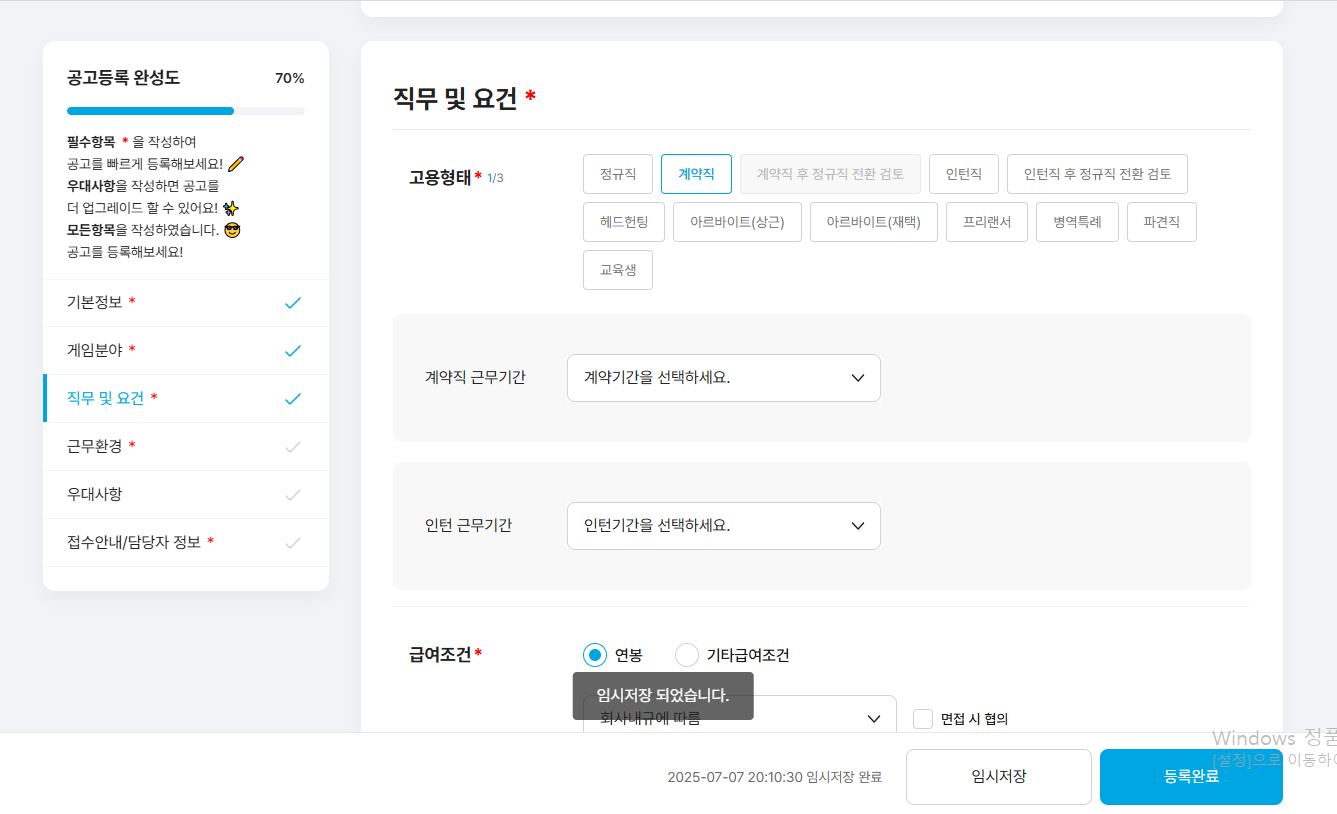Click the gray checkmark beside 근무환경
Screen dimensions: 1337x814
tap(292, 447)
